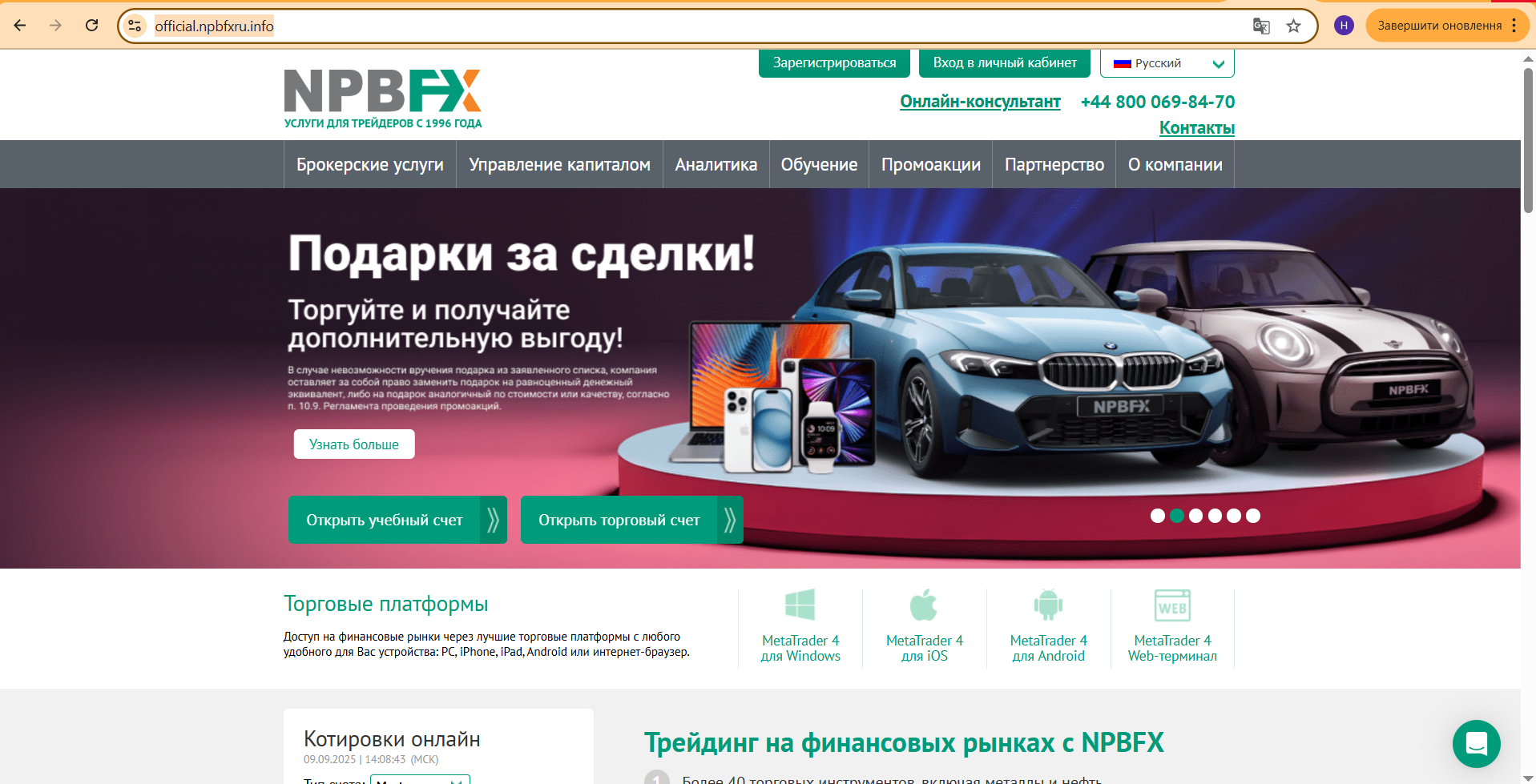Screen dimensions: 1536x784
Task: Select the MetaTrader 4 Android icon
Action: [1048, 605]
